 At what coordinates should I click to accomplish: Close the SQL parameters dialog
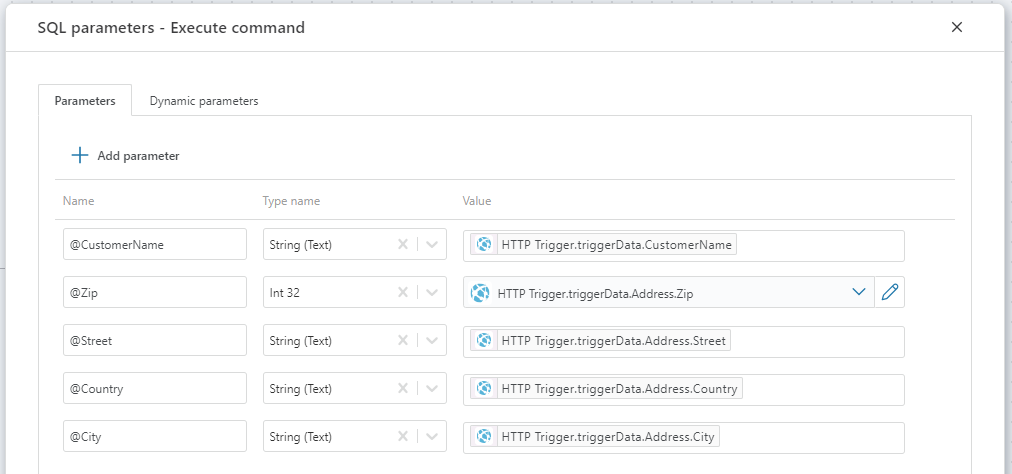(x=957, y=27)
